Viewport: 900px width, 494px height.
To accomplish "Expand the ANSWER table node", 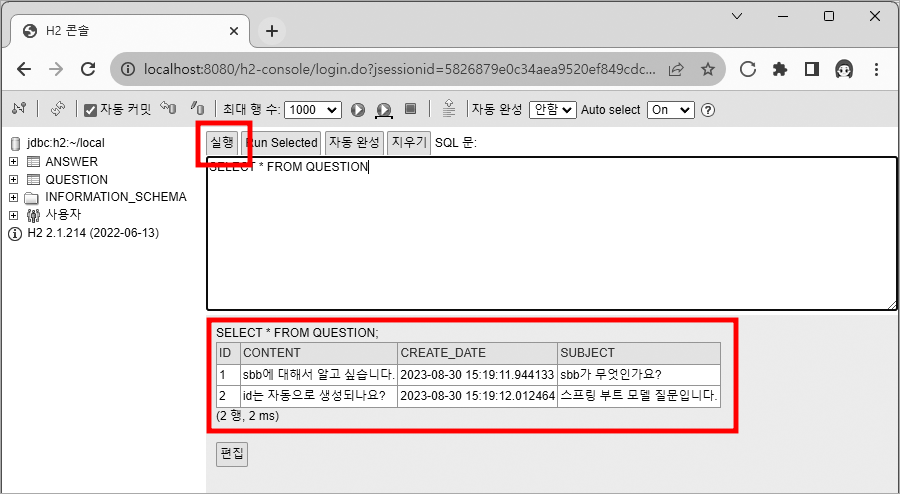I will coord(14,162).
